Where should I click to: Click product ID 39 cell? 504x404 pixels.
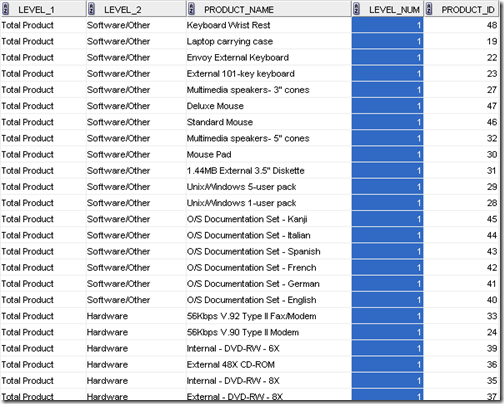coord(461,348)
